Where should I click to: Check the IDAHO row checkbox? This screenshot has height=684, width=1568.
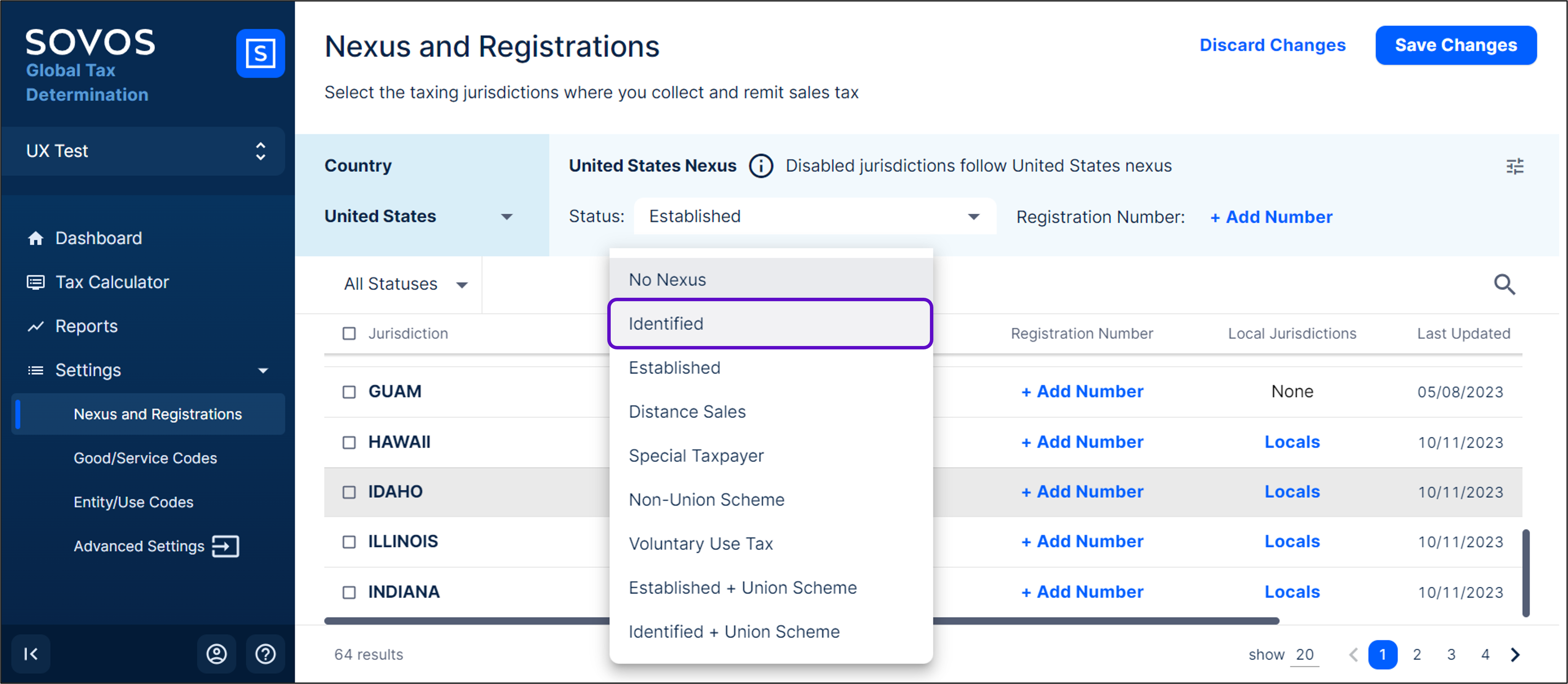[x=349, y=492]
